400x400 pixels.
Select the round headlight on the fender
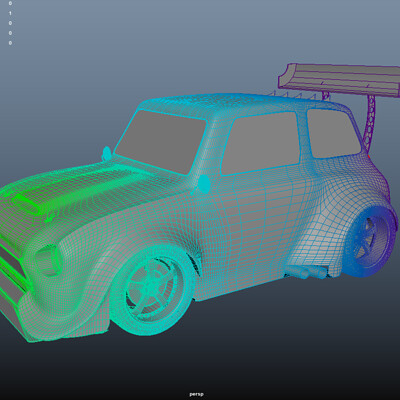[49, 260]
